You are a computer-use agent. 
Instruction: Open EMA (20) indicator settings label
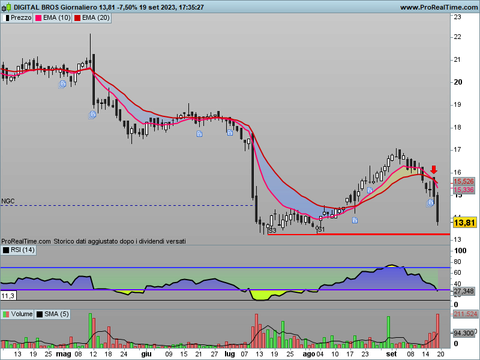96,18
